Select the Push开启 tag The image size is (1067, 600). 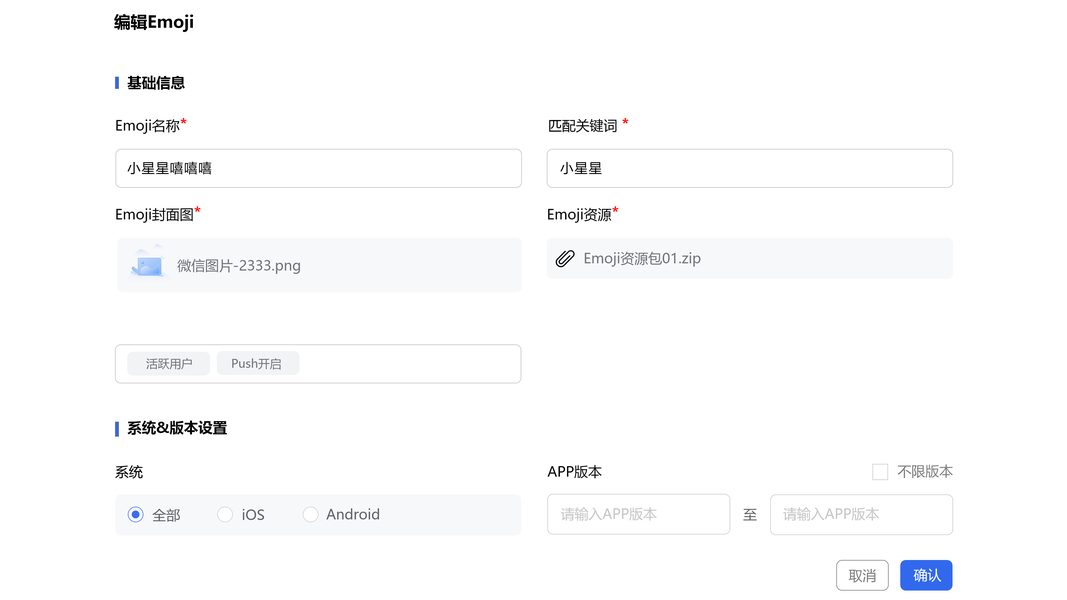pyautogui.click(x=257, y=364)
